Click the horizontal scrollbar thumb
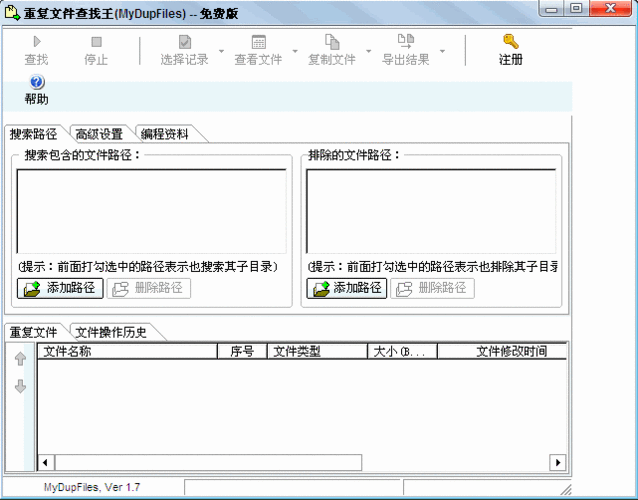 [208, 463]
